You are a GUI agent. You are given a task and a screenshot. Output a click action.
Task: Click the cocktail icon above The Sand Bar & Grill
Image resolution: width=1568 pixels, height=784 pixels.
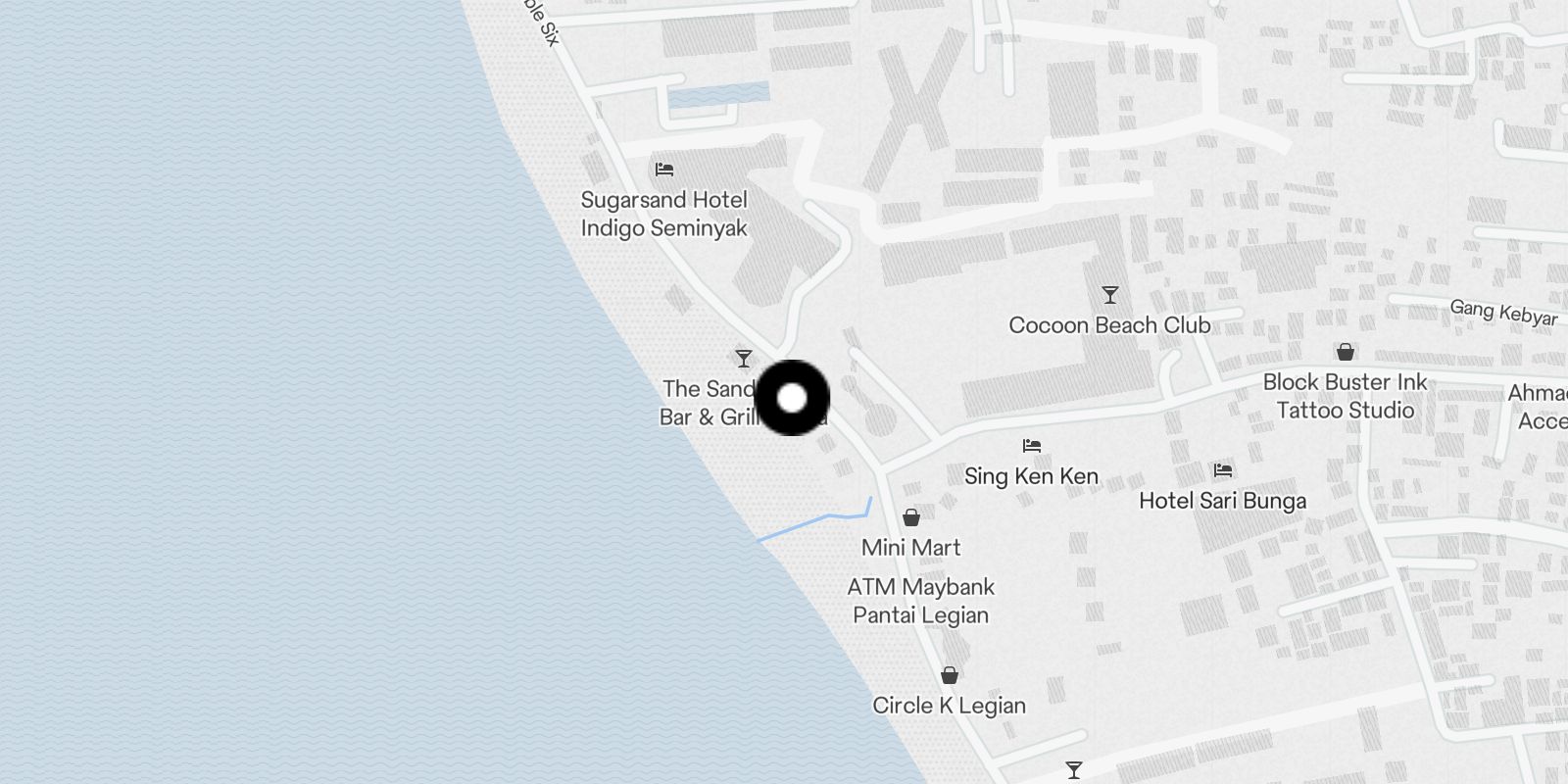(x=744, y=359)
